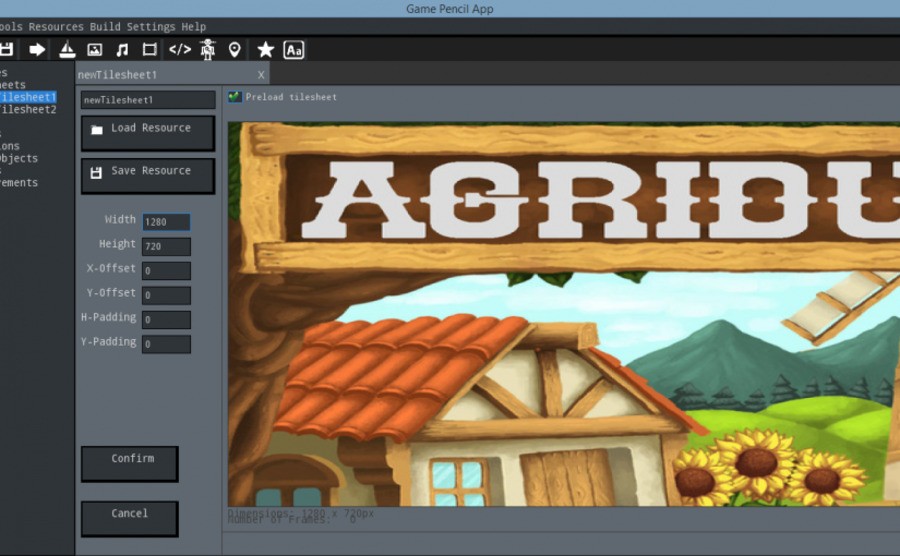Click the code brackets script icon
The height and width of the screenshot is (556, 900).
tap(180, 50)
